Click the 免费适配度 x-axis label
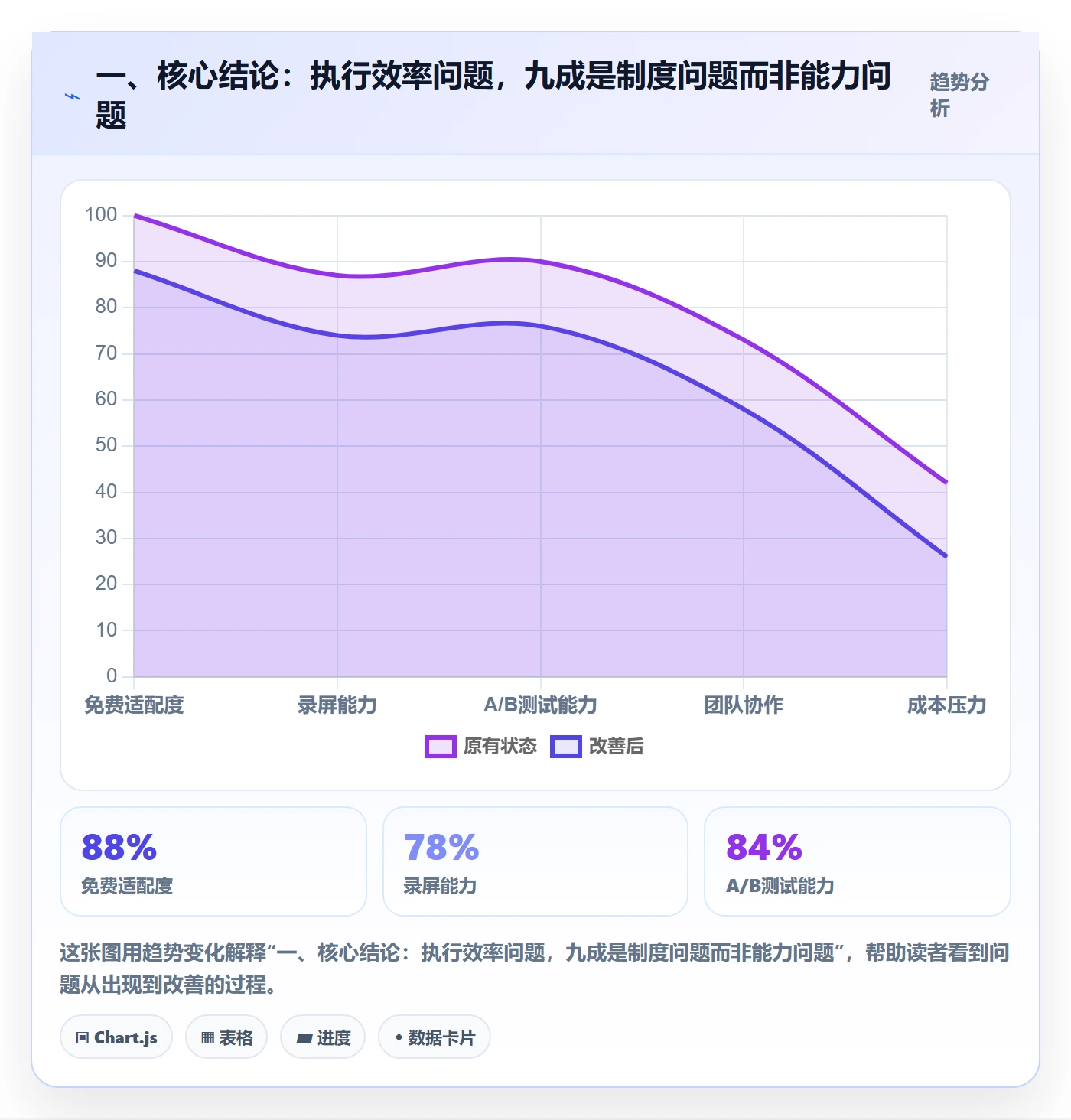1071x1120 pixels. tap(134, 705)
